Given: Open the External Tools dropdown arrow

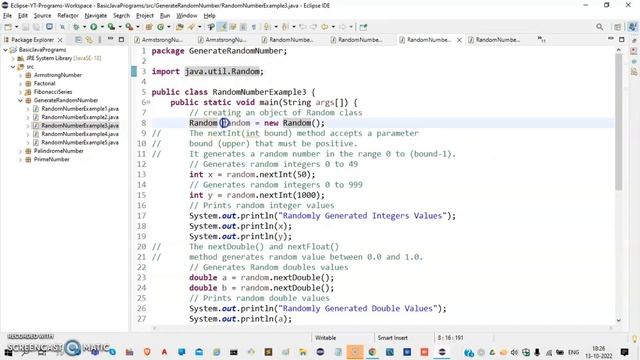Looking at the screenshot, I should click(138, 27).
